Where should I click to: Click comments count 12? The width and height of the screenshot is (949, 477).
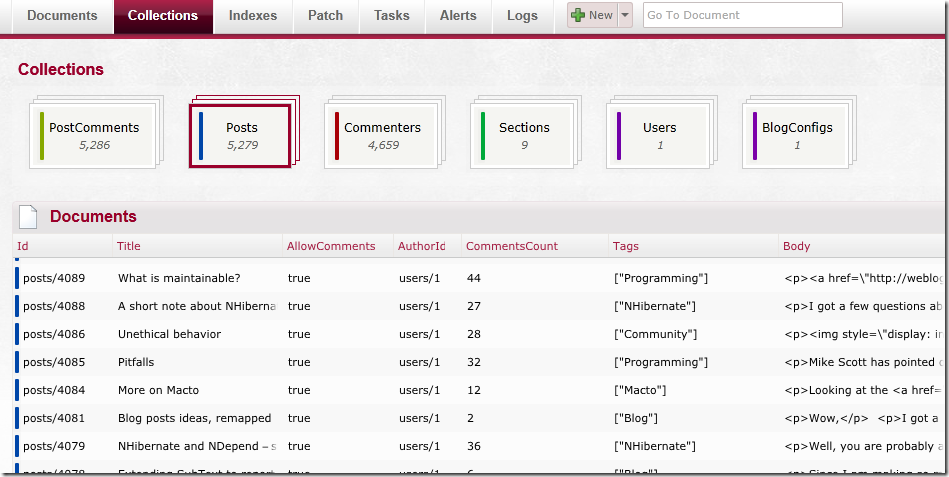[474, 390]
